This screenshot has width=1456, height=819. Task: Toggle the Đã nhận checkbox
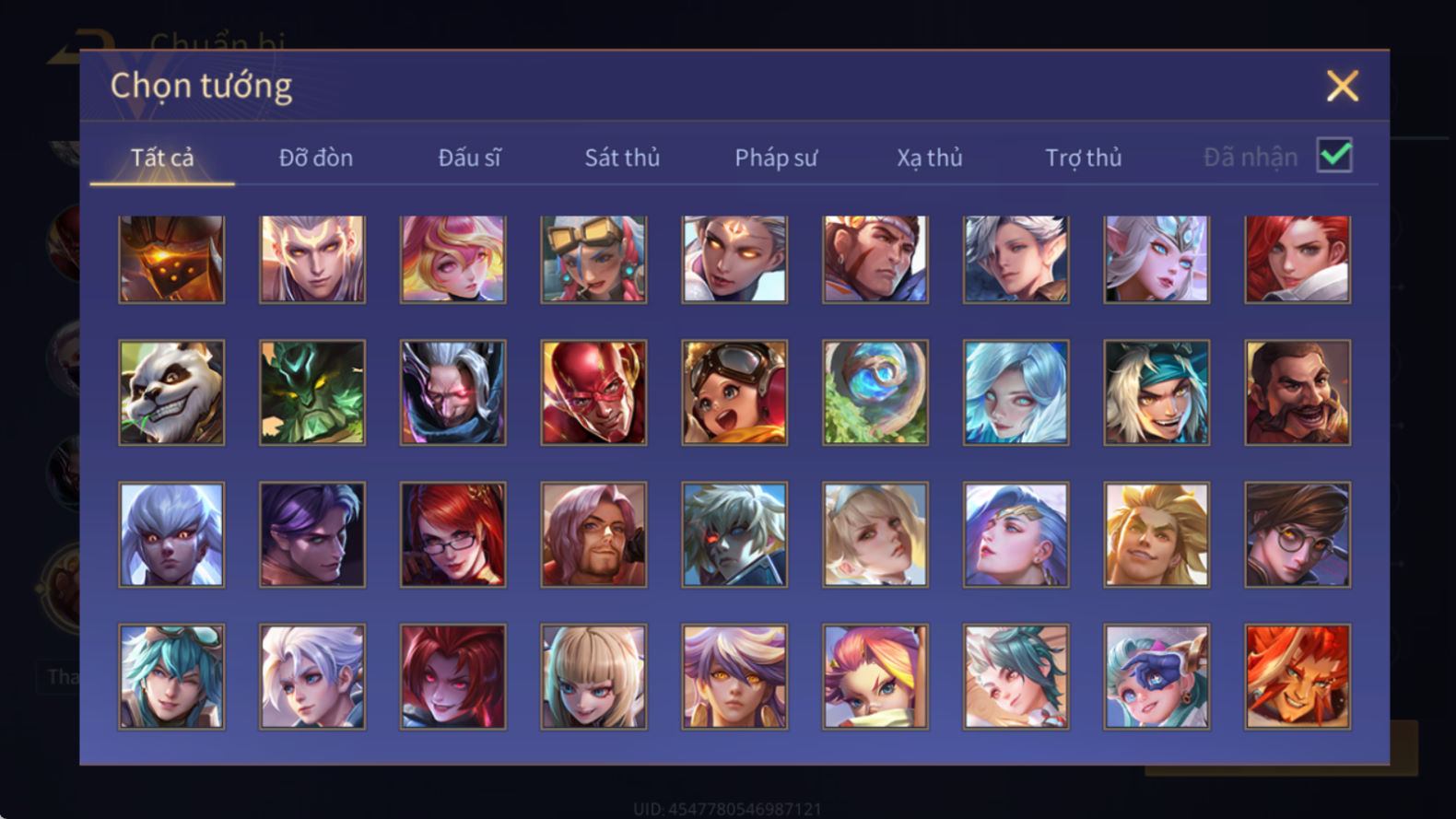pos(1334,156)
